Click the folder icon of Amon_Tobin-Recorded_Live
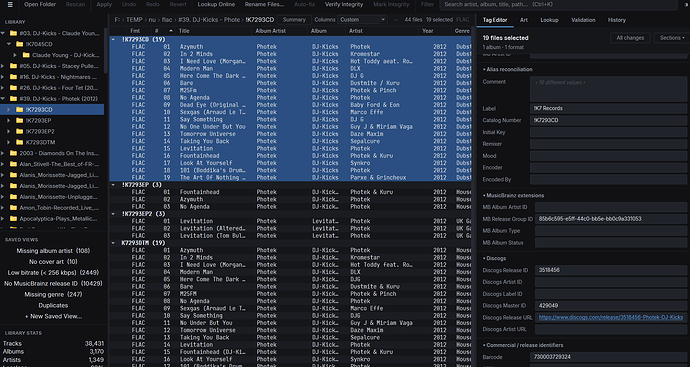Image resolution: width=690 pixels, height=367 pixels. point(13,208)
